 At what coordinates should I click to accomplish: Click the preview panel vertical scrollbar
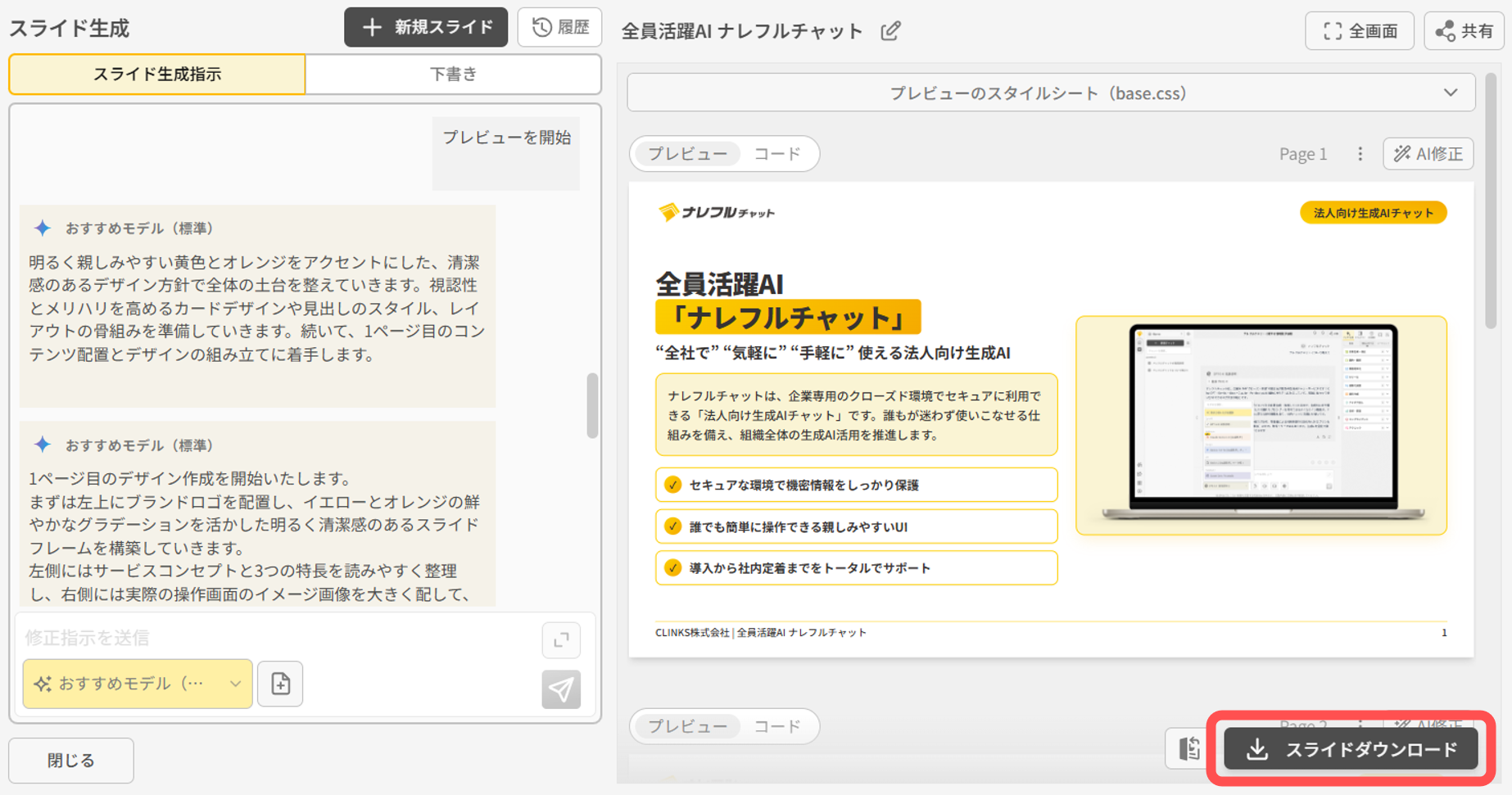click(1492, 201)
